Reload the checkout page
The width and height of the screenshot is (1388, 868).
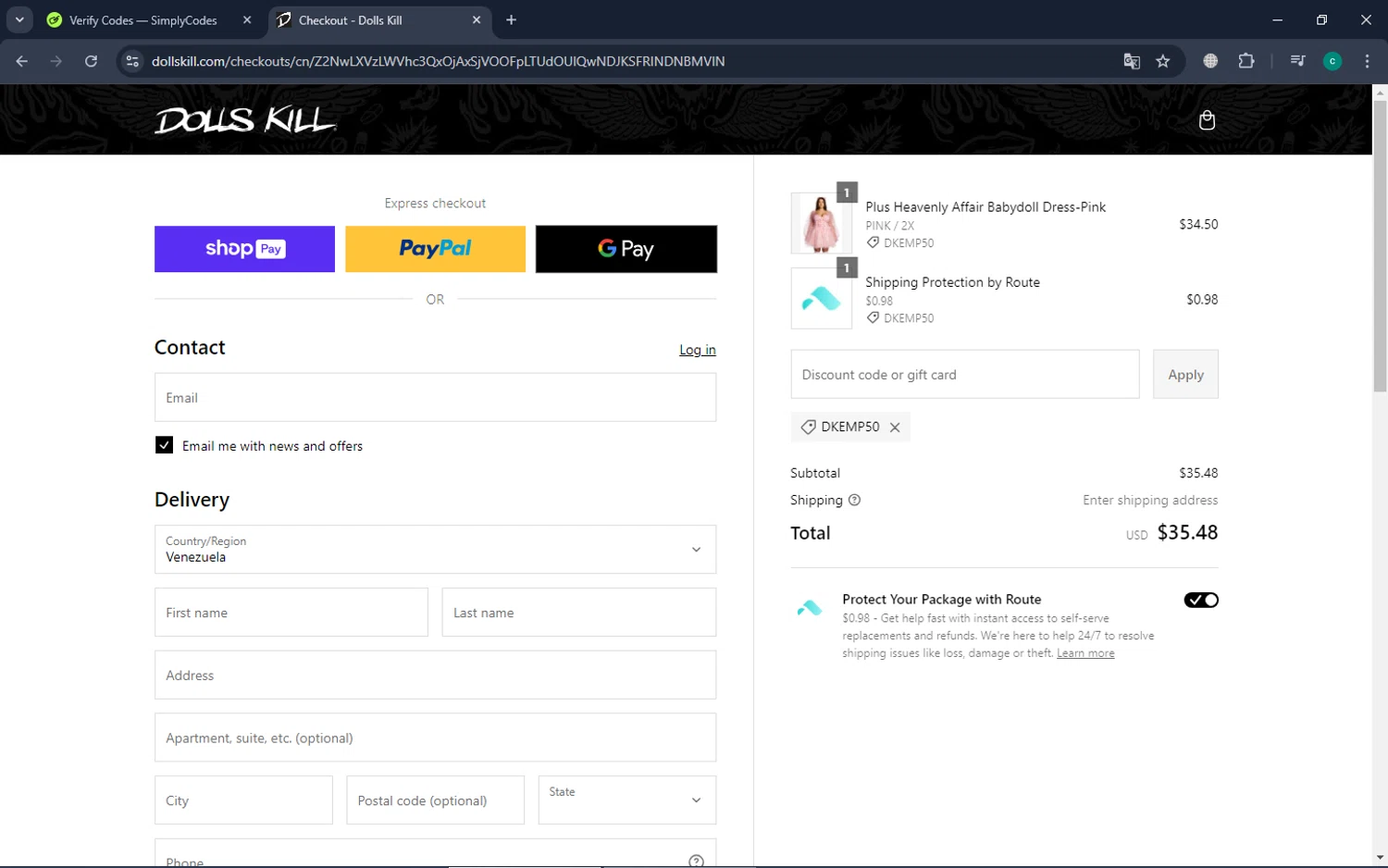[x=91, y=61]
